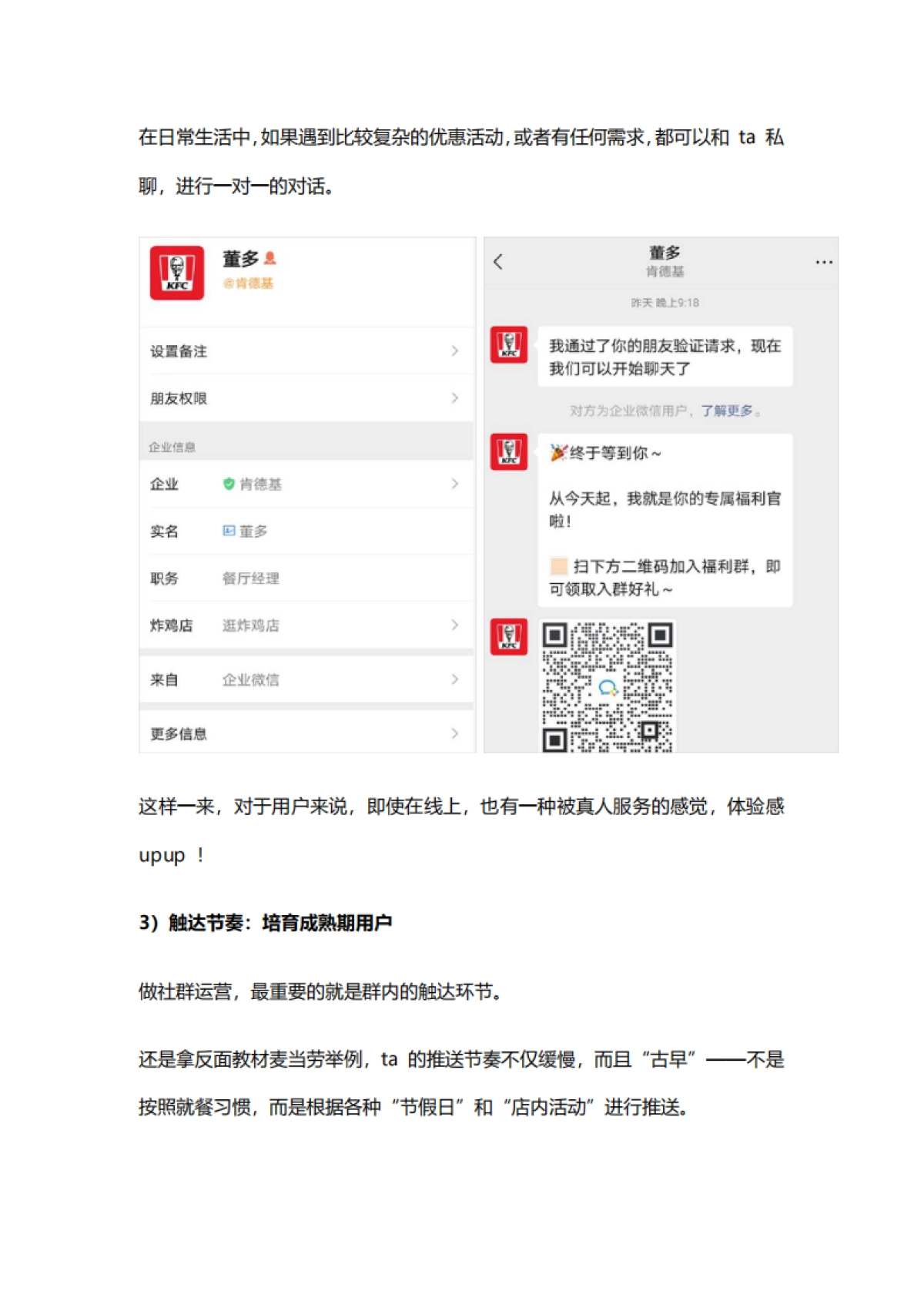The height and width of the screenshot is (1308, 924).
Task: Select the 职务 field label
Action: tap(164, 579)
